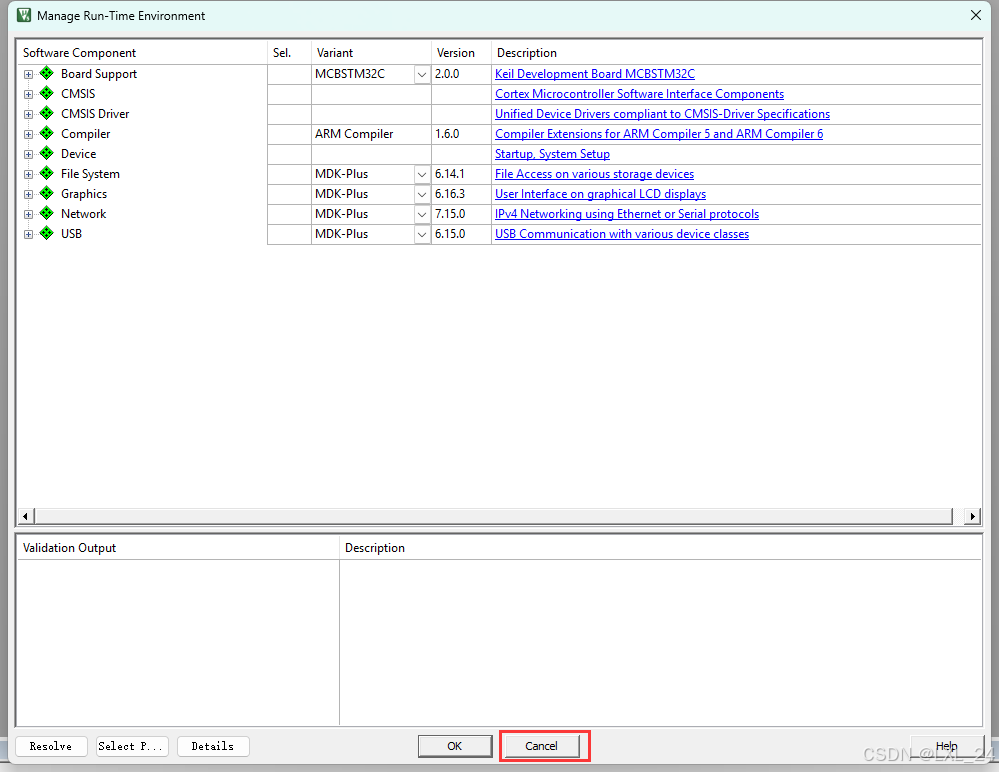Expand the USB tree node

coord(28,234)
